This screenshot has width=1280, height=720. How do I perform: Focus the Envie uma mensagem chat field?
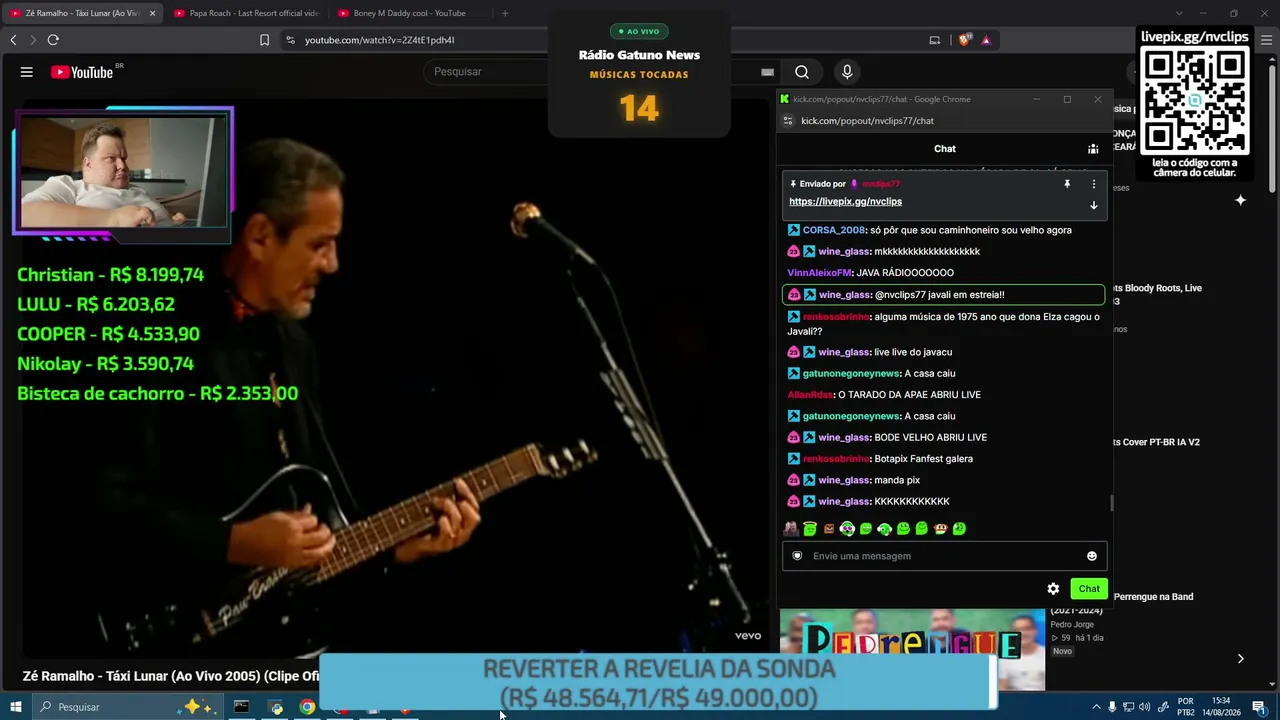click(x=945, y=556)
